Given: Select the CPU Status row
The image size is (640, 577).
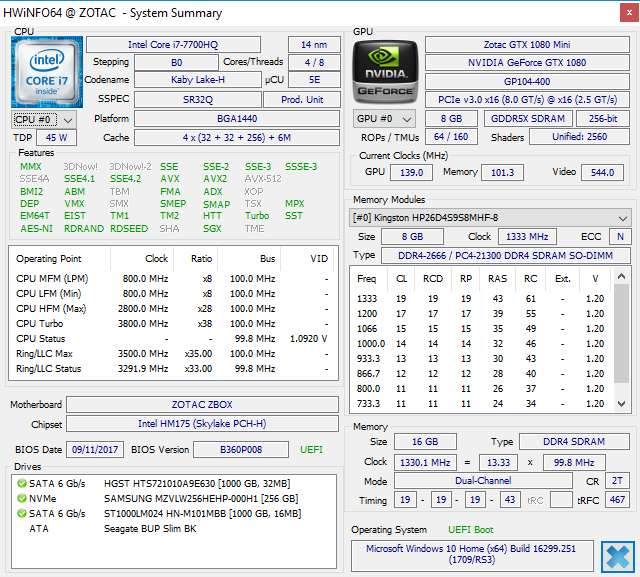Looking at the screenshot, I should pos(173,339).
